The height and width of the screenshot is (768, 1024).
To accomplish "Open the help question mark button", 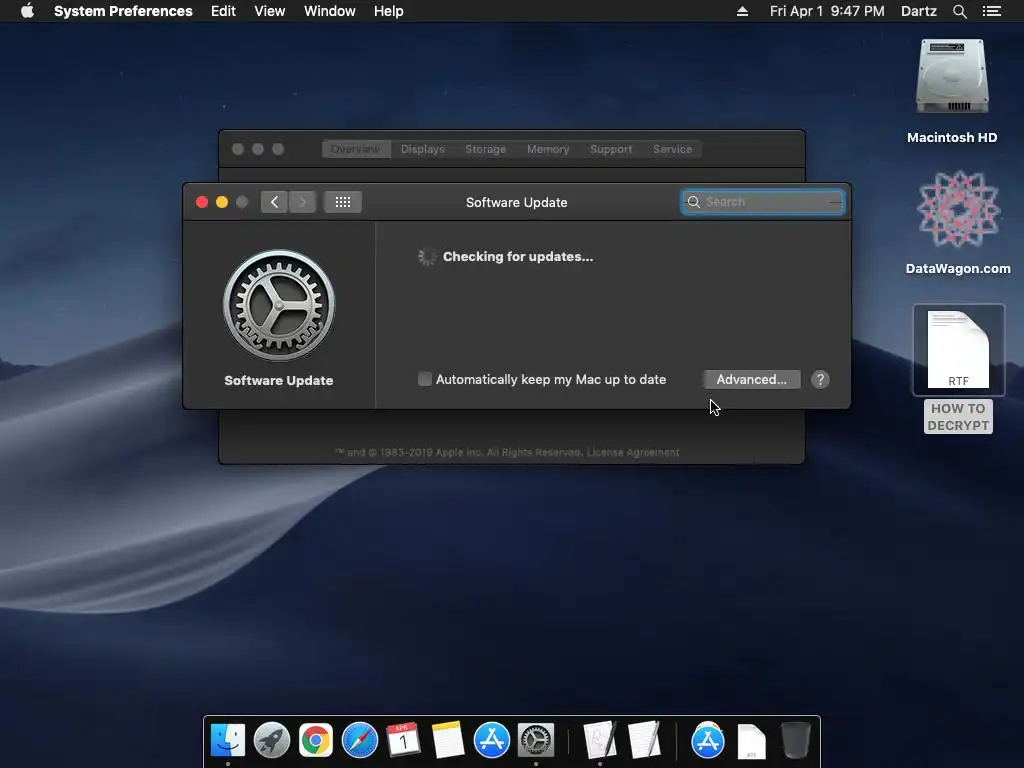I will [820, 379].
